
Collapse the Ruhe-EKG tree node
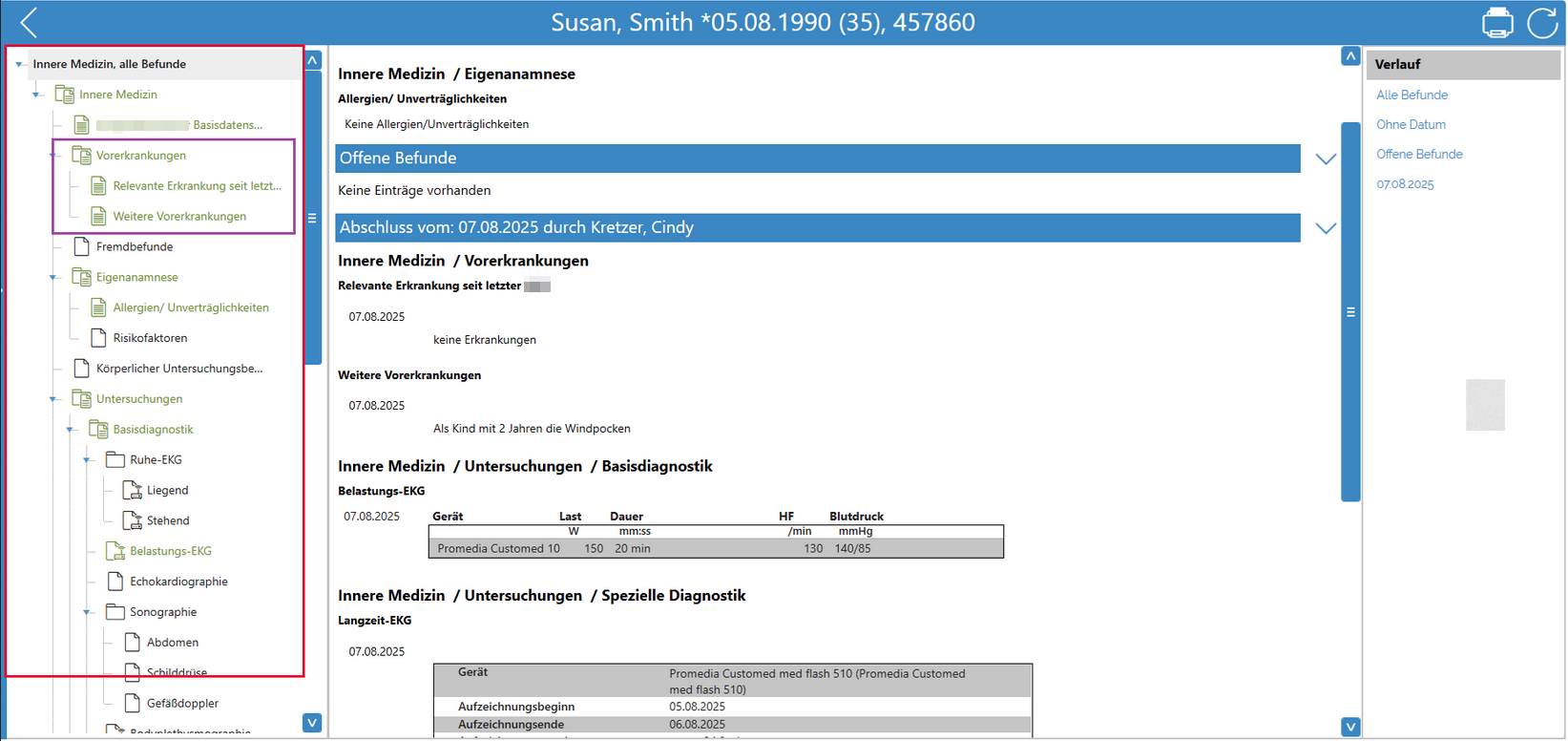point(87,460)
